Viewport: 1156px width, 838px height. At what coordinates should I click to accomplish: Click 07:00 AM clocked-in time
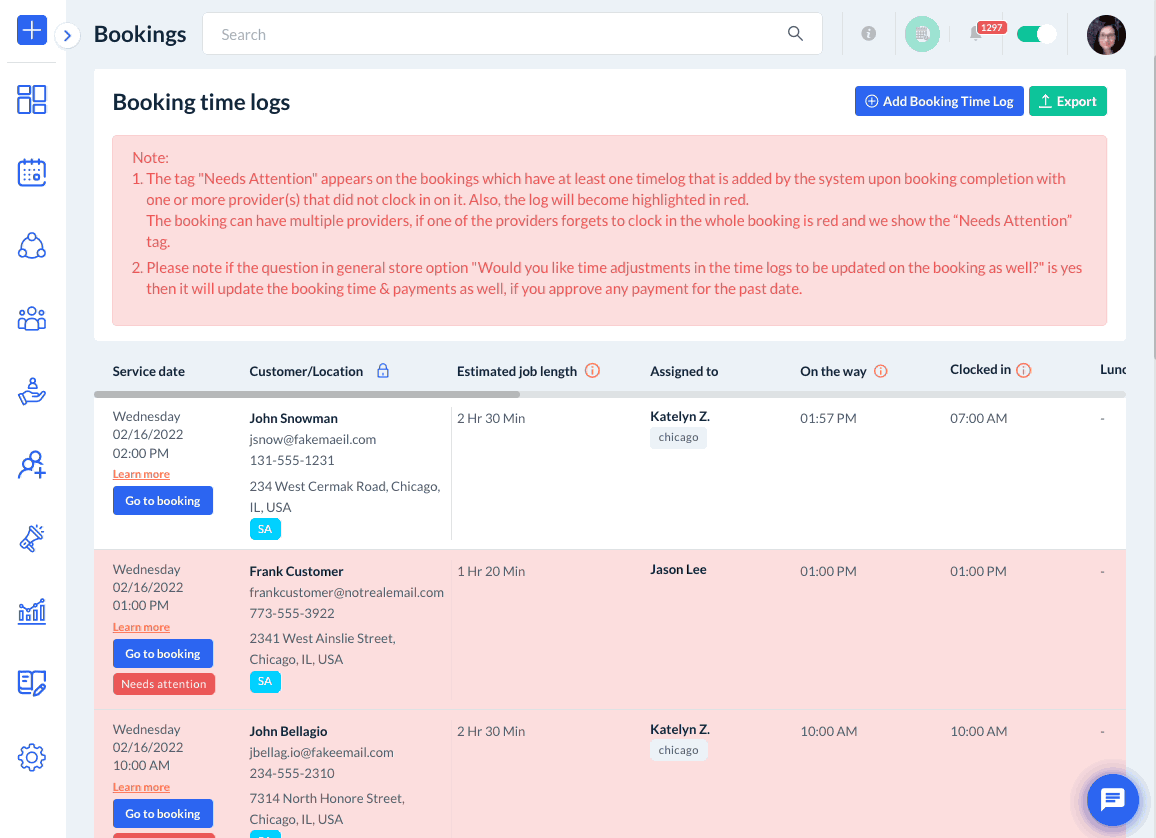tap(978, 418)
